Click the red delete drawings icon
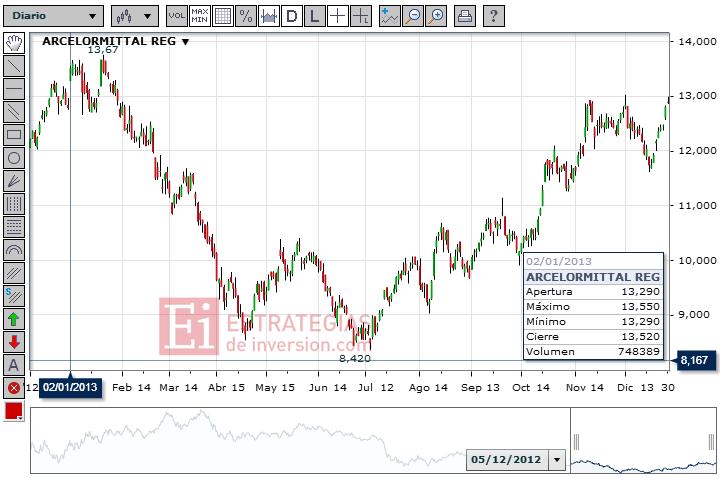This screenshot has width=720, height=478. pos(14,388)
